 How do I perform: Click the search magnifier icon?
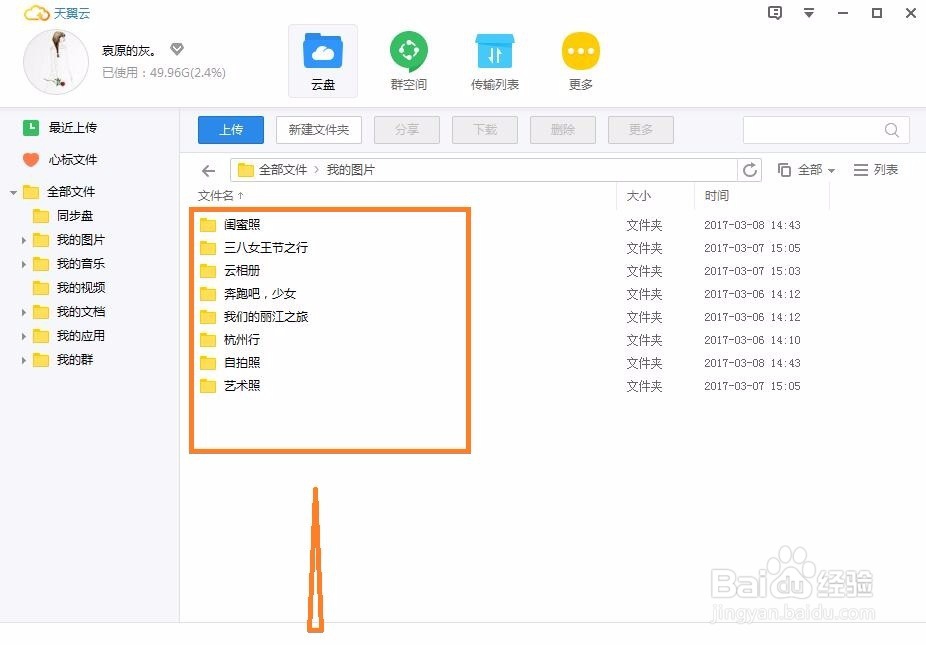[x=891, y=130]
